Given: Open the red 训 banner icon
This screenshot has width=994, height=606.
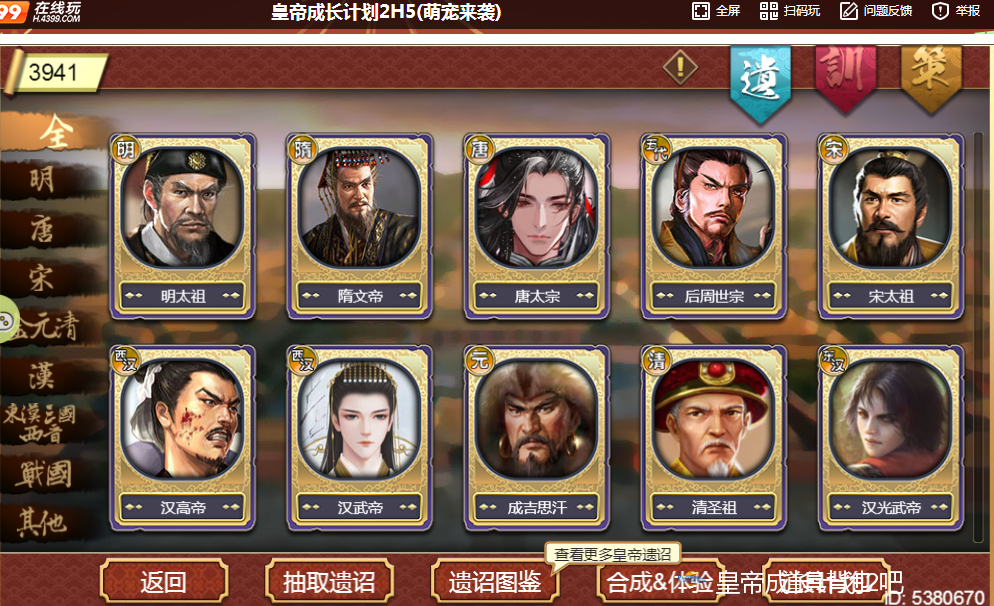Looking at the screenshot, I should pyautogui.click(x=845, y=78).
